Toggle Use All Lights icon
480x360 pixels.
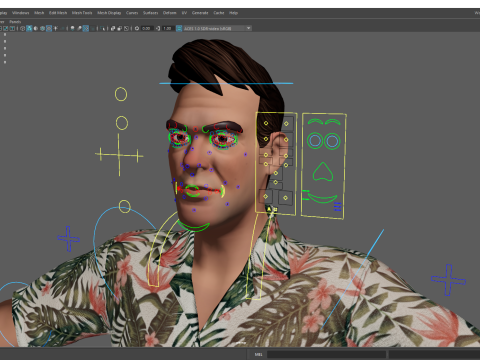[55, 28]
